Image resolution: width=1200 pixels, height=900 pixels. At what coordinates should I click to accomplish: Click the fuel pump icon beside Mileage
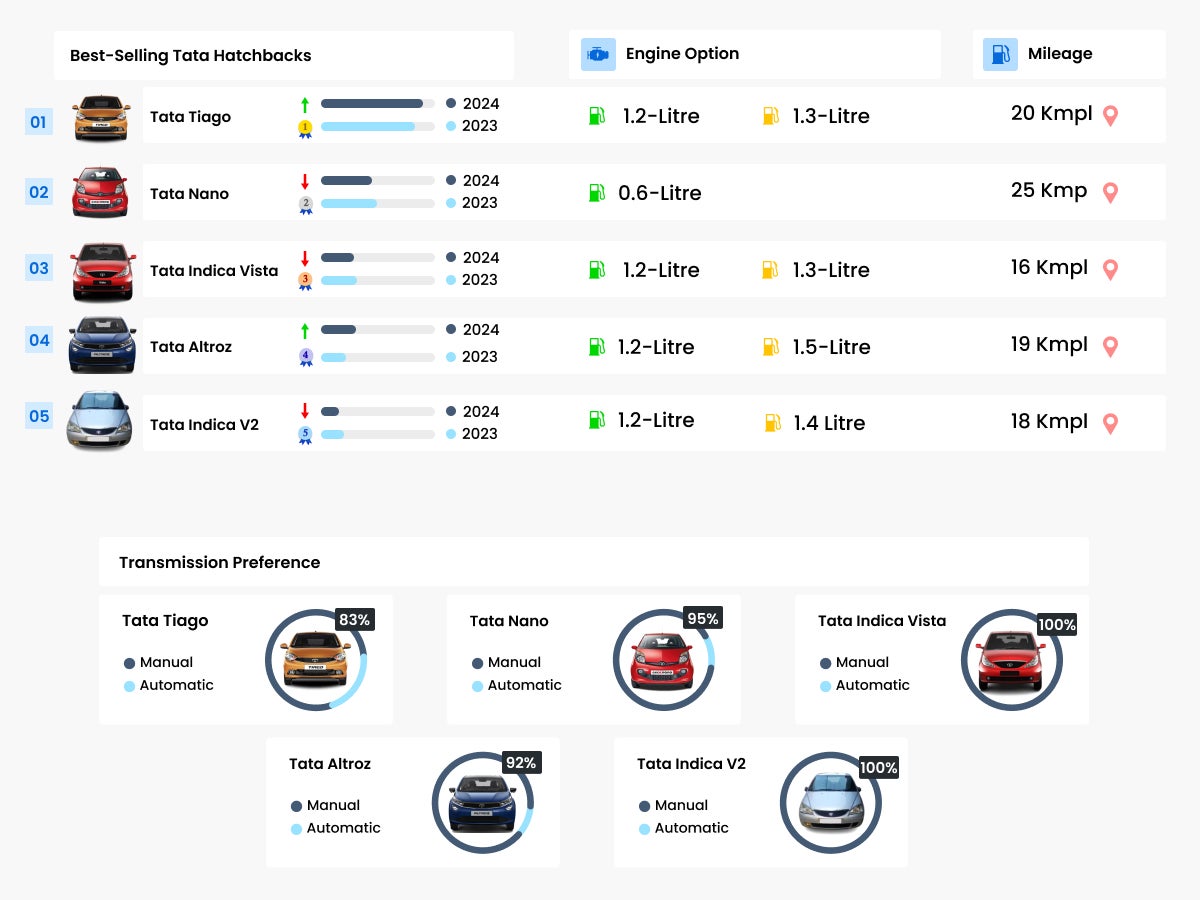point(1000,54)
